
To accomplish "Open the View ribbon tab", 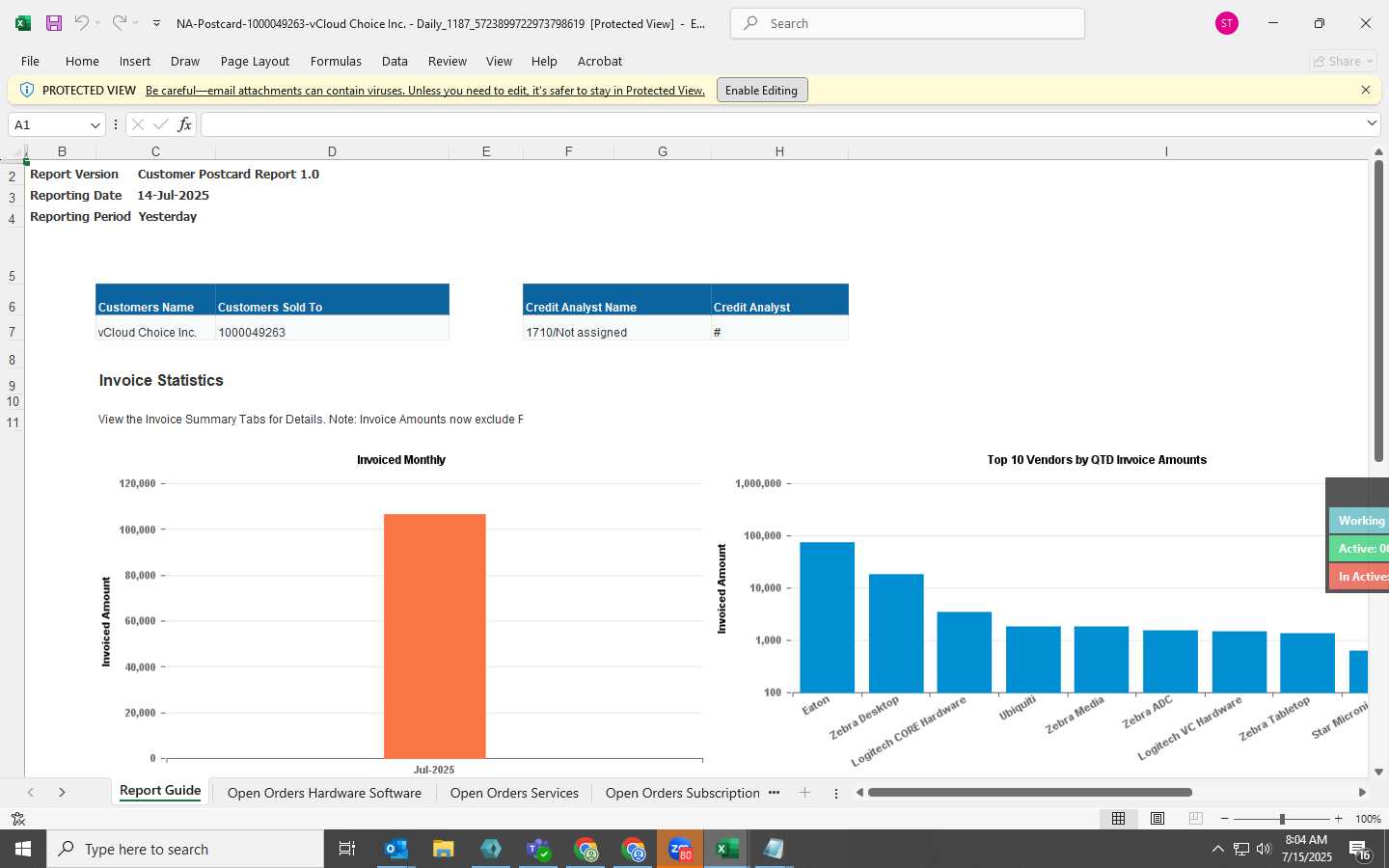I will point(499,61).
